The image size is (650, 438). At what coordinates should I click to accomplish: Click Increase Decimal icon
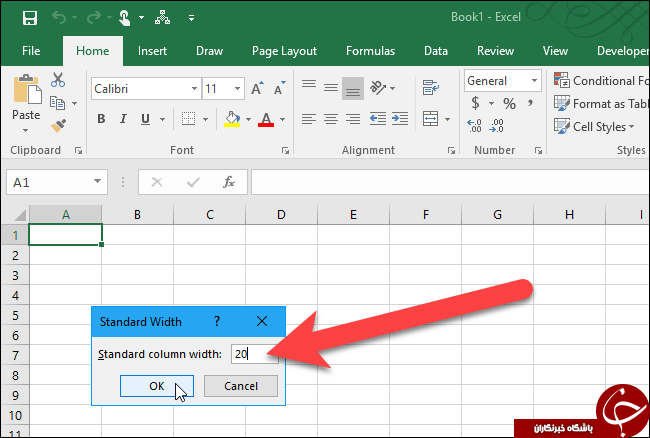[x=475, y=126]
